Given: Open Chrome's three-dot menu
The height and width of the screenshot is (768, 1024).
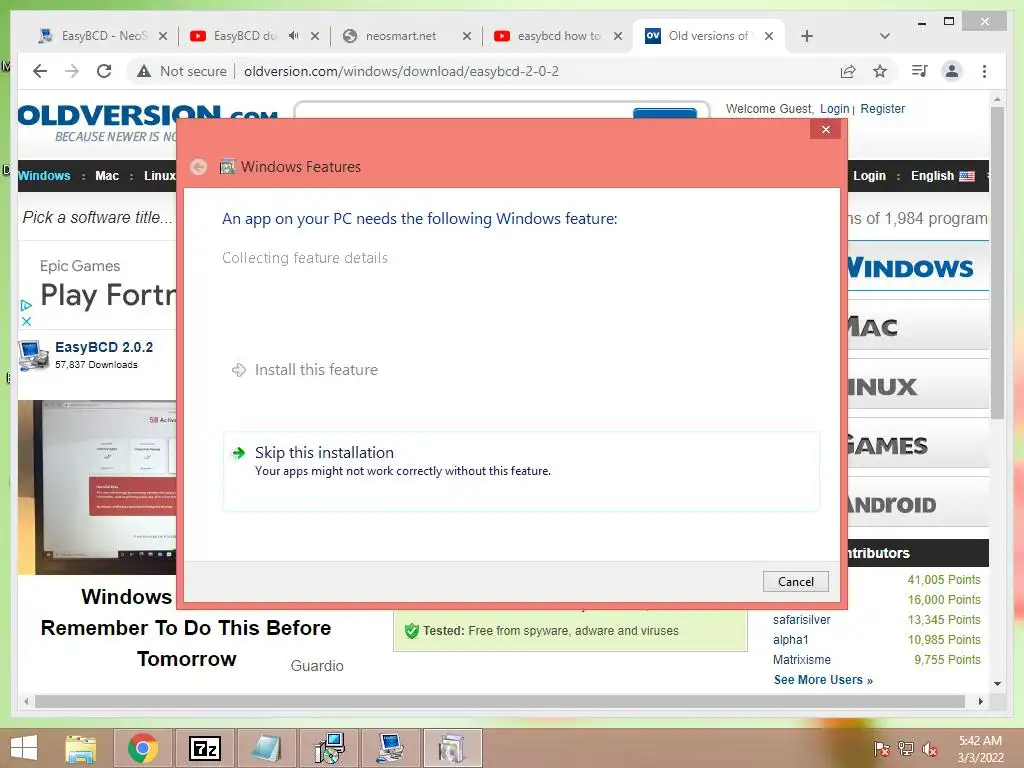Looking at the screenshot, I should click(984, 71).
